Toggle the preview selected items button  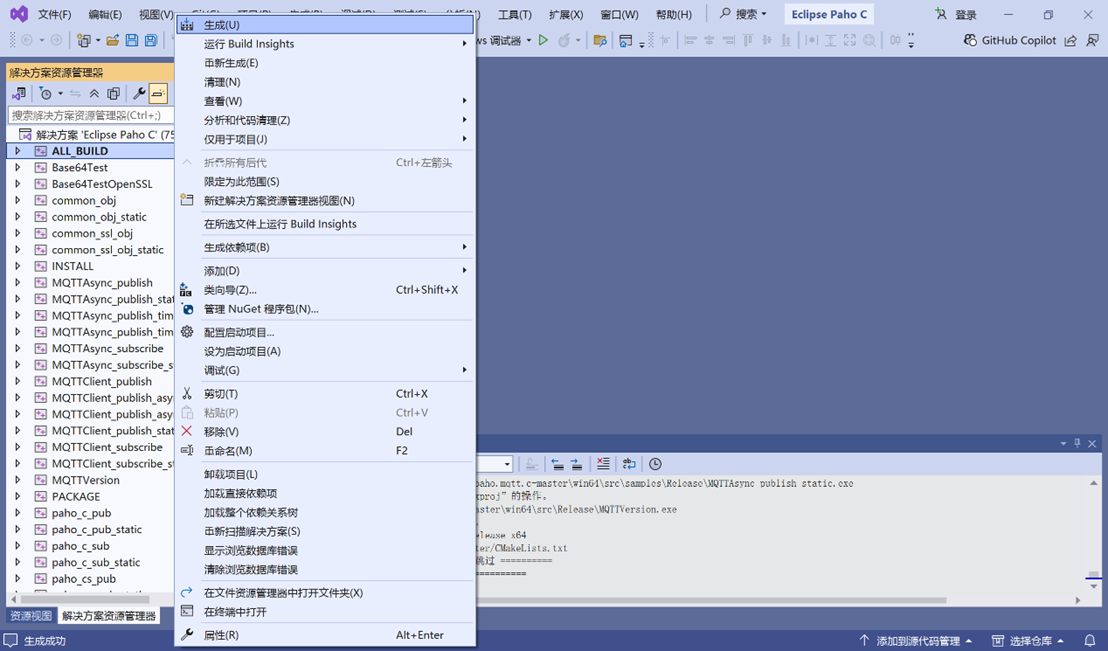coord(158,93)
